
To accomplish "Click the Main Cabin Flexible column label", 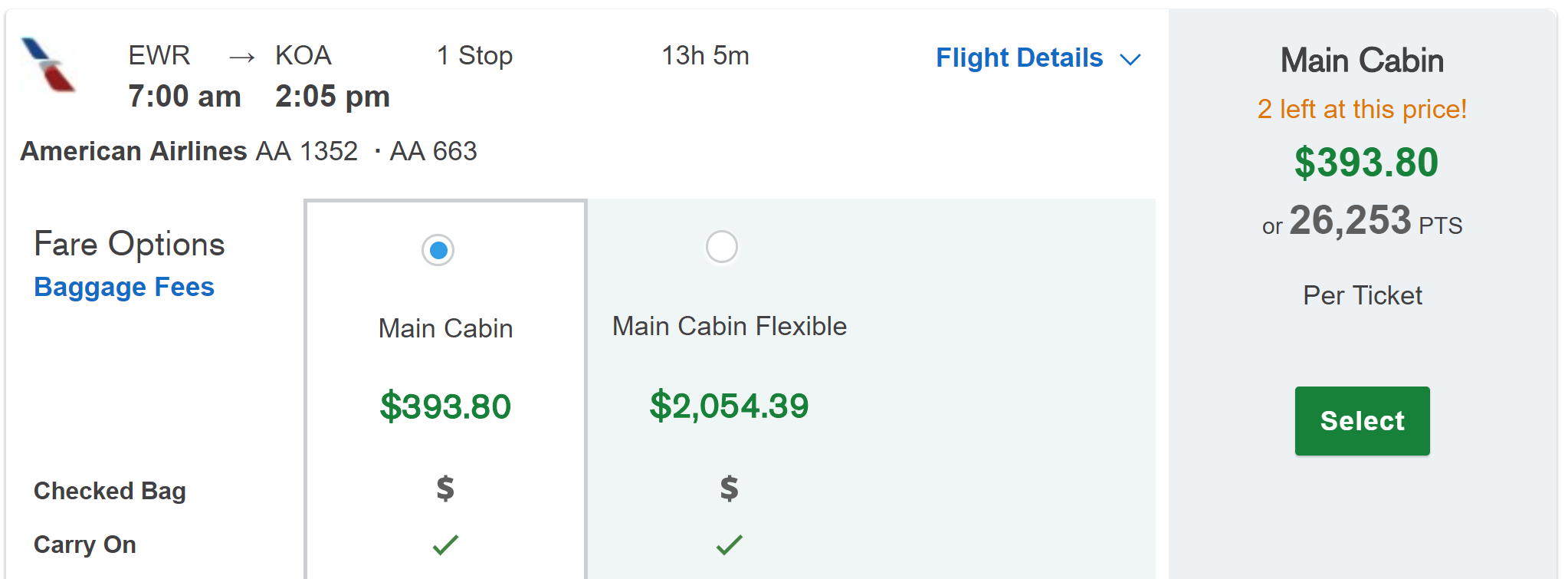I will click(729, 326).
